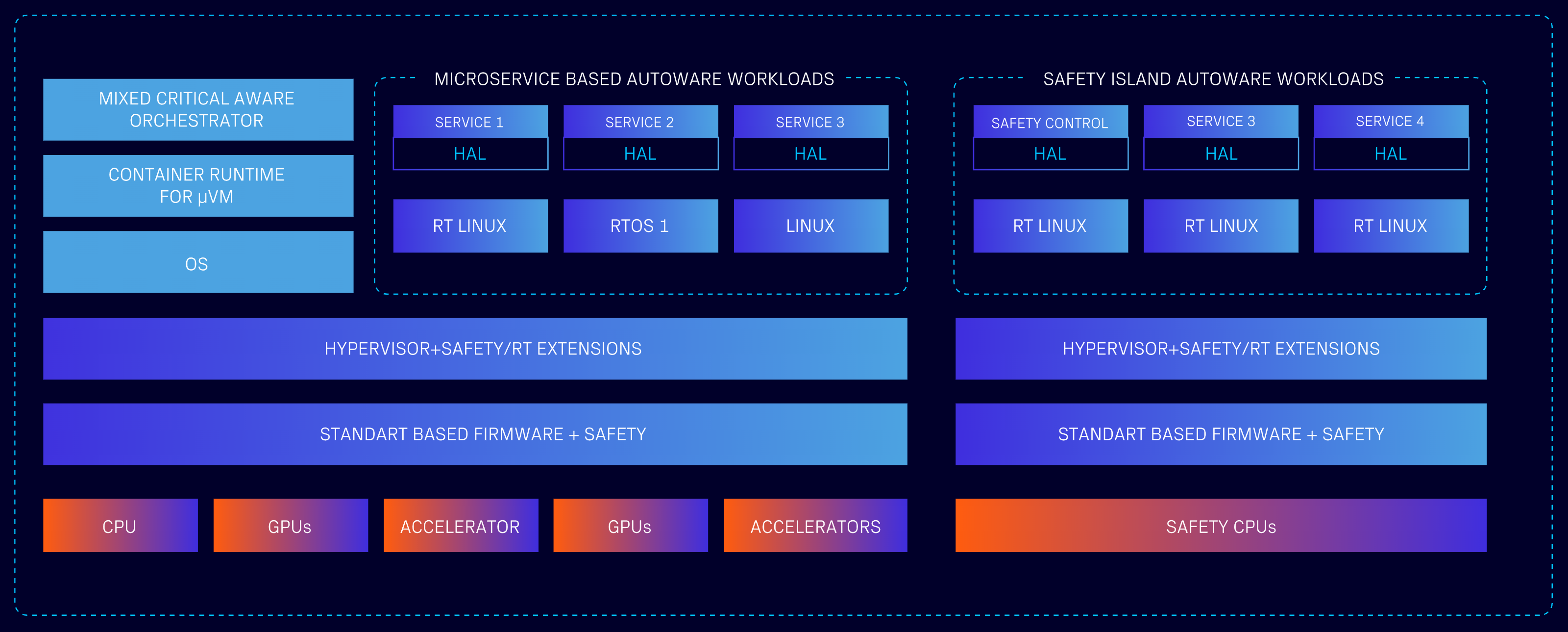The width and height of the screenshot is (1568, 632).
Task: Click the OS block
Action: [x=198, y=262]
